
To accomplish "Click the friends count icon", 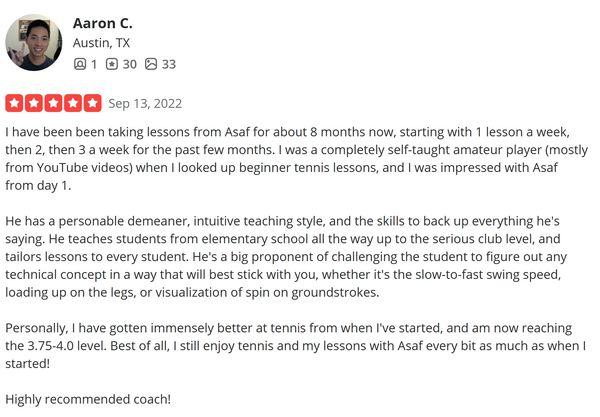I will click(80, 64).
